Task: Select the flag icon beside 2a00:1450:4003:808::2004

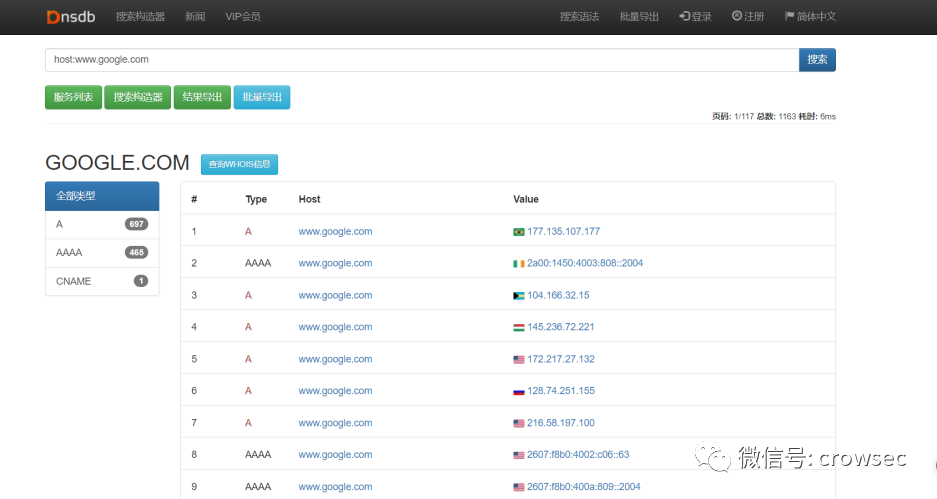Action: (x=519, y=264)
